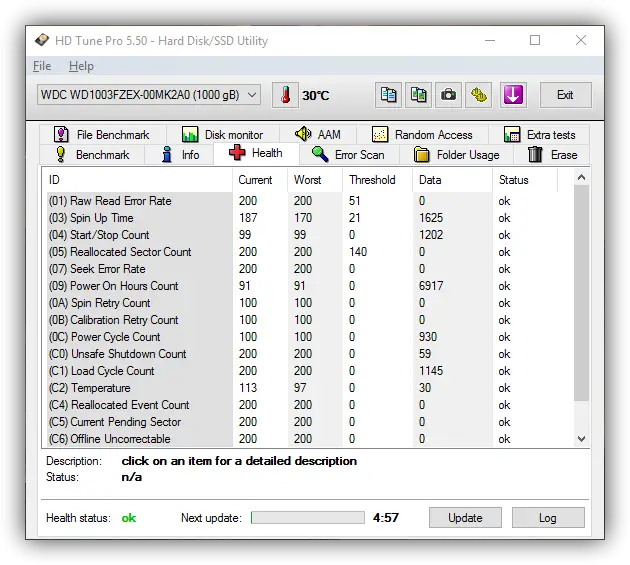Switch to the Erase tab
Viewport: 630px width, 565px height.
pos(552,155)
